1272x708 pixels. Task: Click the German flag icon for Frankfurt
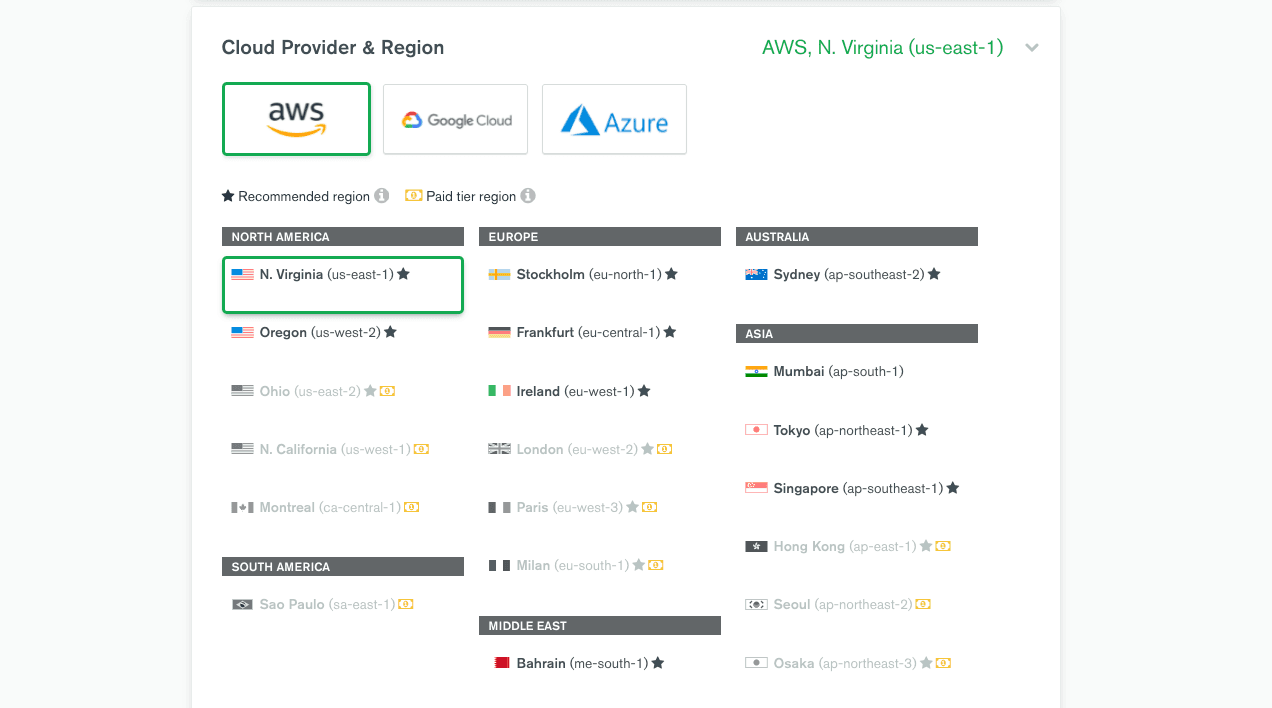(x=499, y=332)
